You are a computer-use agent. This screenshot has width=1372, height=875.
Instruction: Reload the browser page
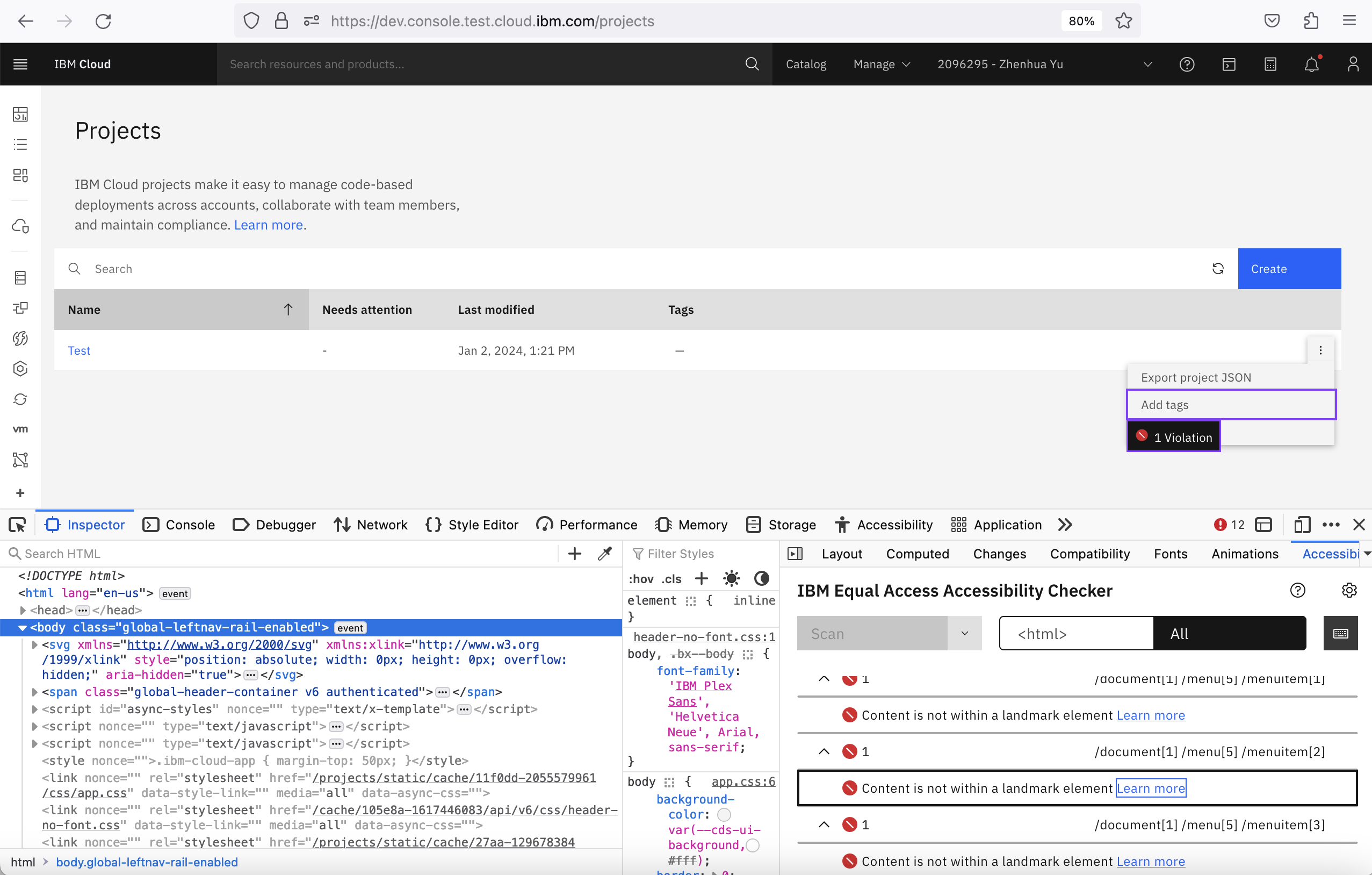point(103,21)
